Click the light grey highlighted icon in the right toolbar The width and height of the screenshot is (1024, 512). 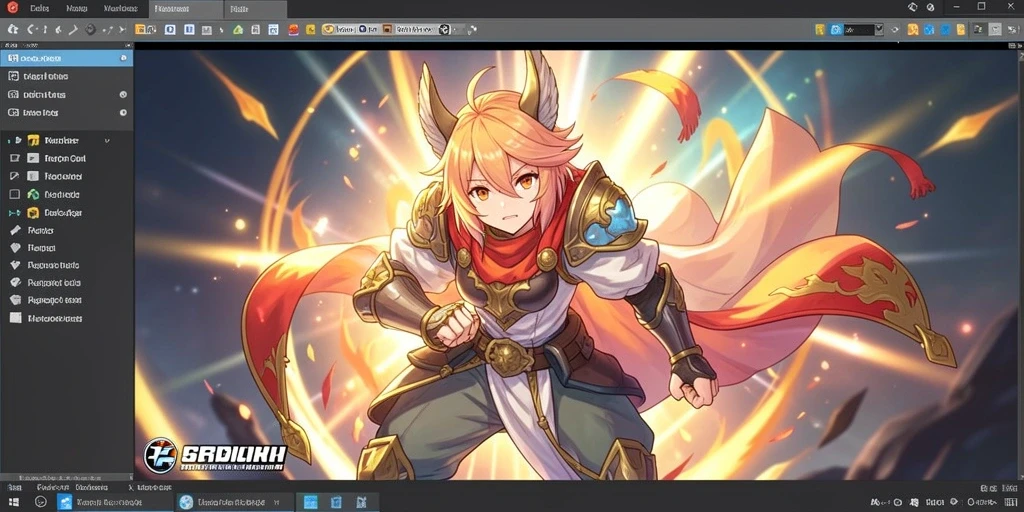click(x=995, y=29)
